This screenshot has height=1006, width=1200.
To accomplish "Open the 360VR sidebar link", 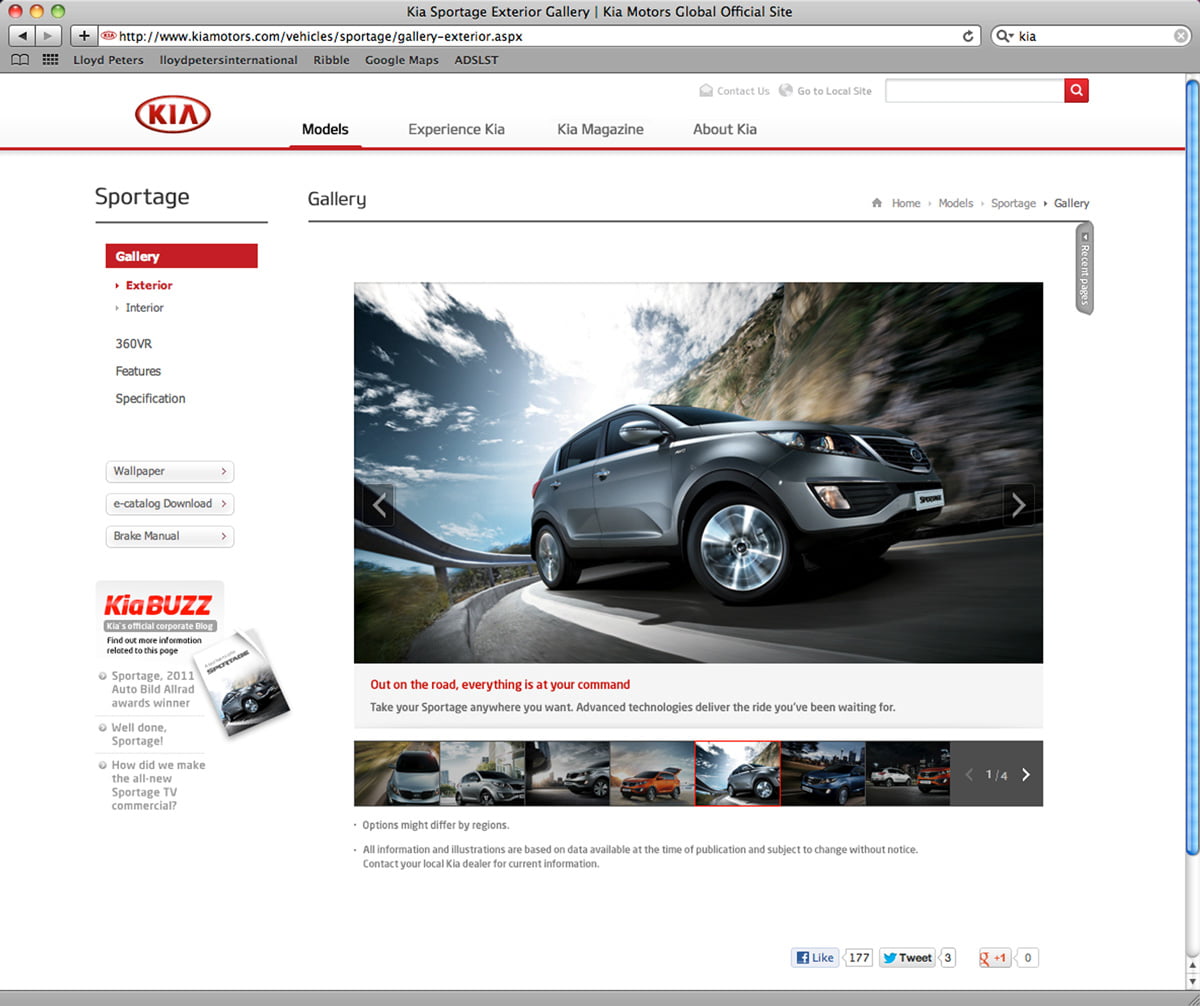I will [133, 343].
